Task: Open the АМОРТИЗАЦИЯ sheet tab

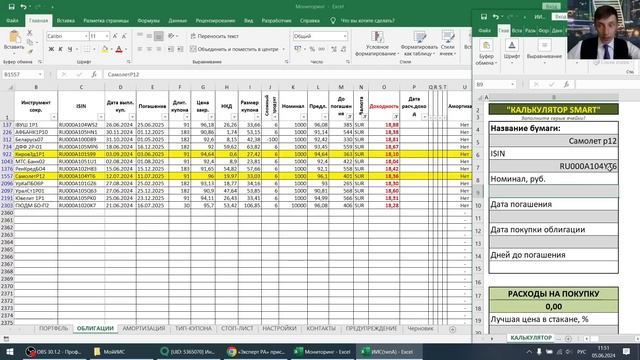Action: [x=144, y=329]
